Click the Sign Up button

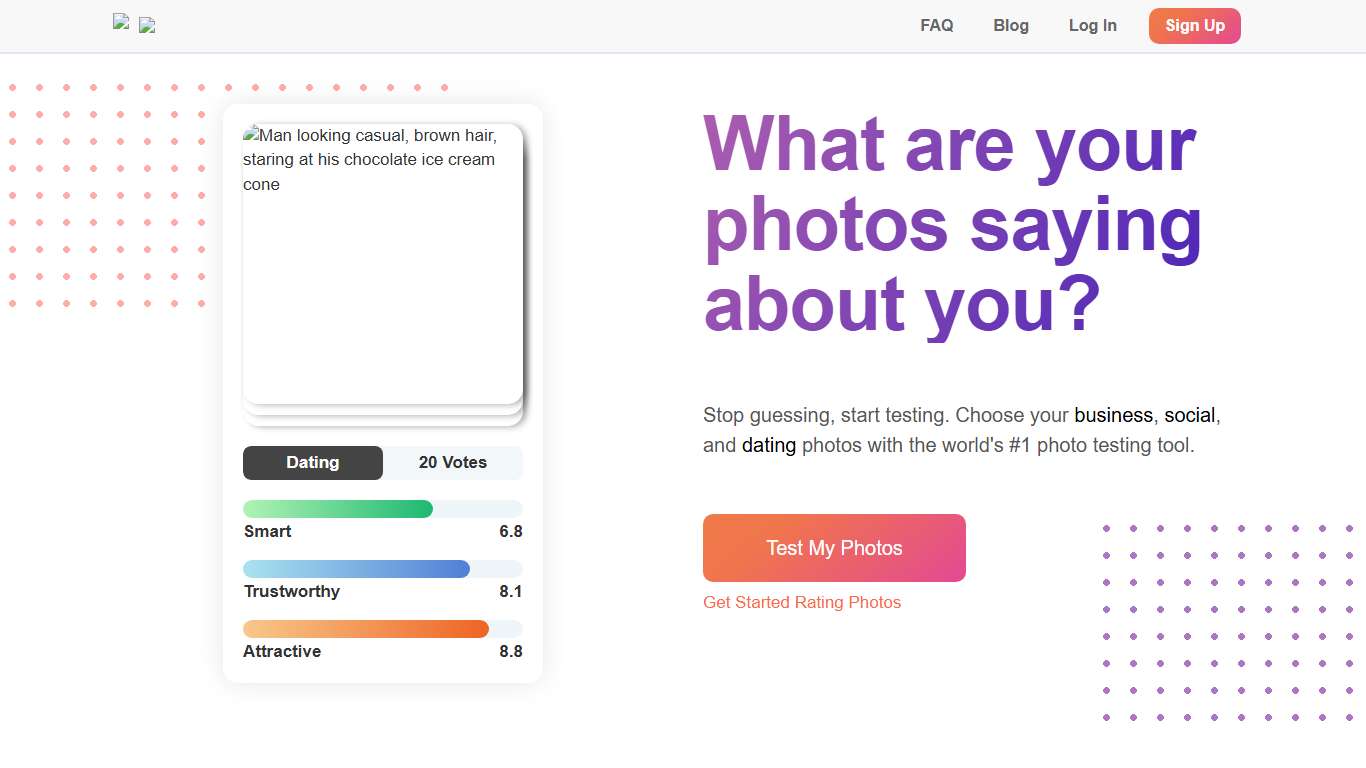pyautogui.click(x=1194, y=25)
